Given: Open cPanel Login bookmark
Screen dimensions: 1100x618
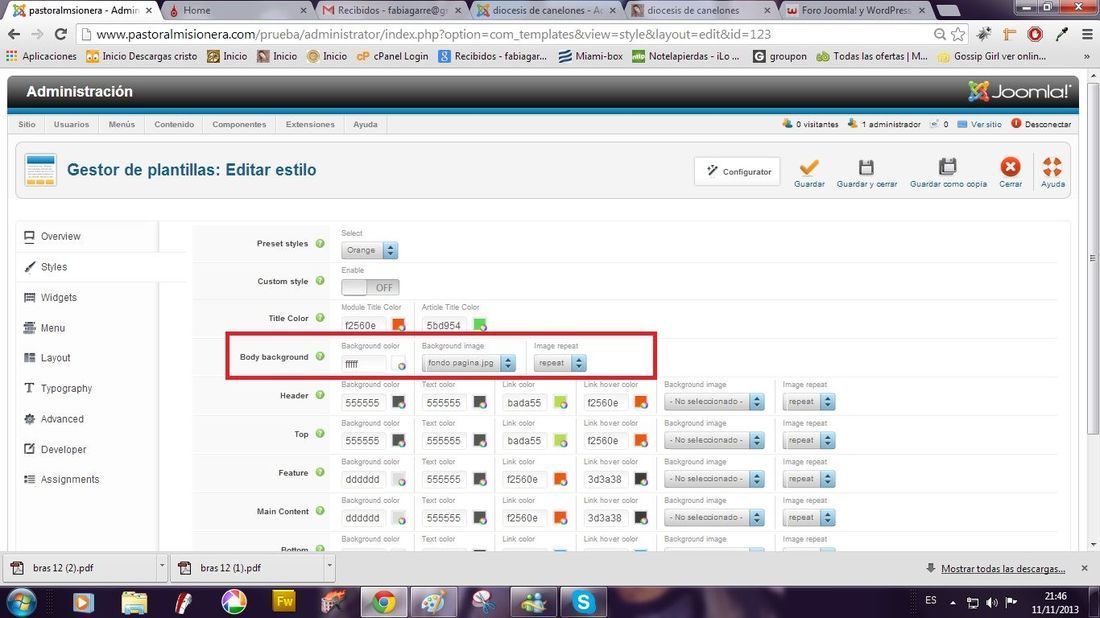Looking at the screenshot, I should pos(392,56).
